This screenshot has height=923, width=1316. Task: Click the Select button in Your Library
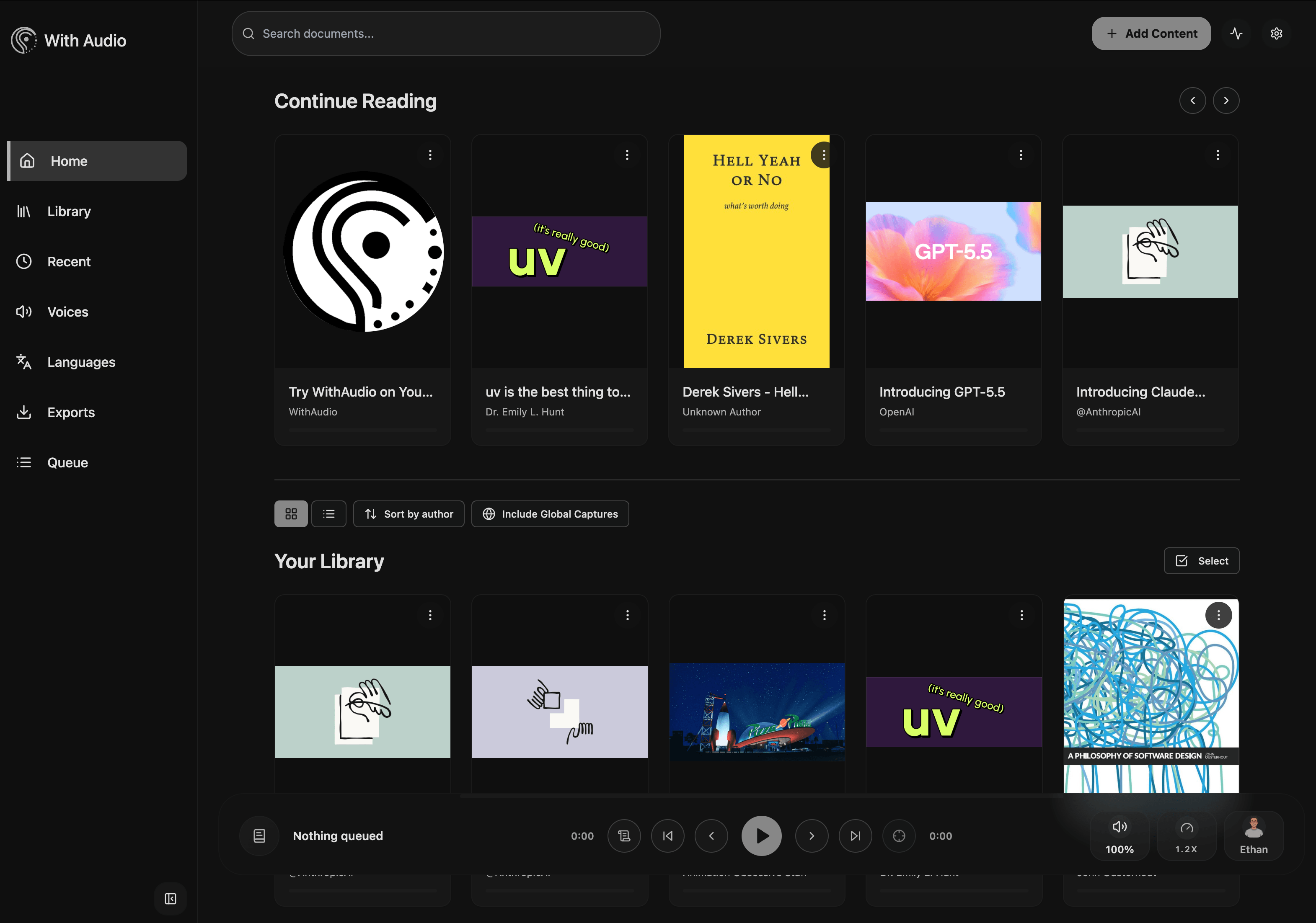coord(1201,561)
